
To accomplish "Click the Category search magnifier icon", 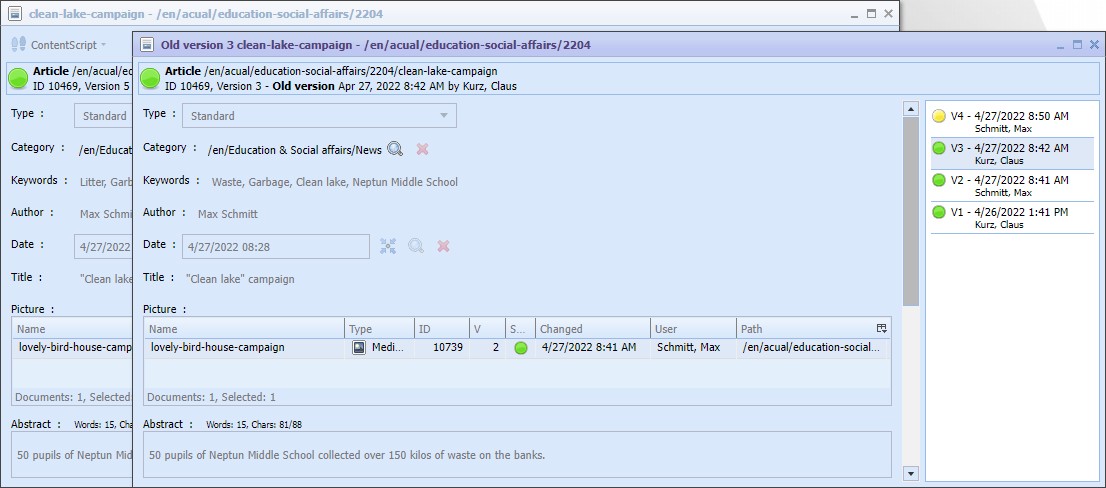I will point(395,149).
